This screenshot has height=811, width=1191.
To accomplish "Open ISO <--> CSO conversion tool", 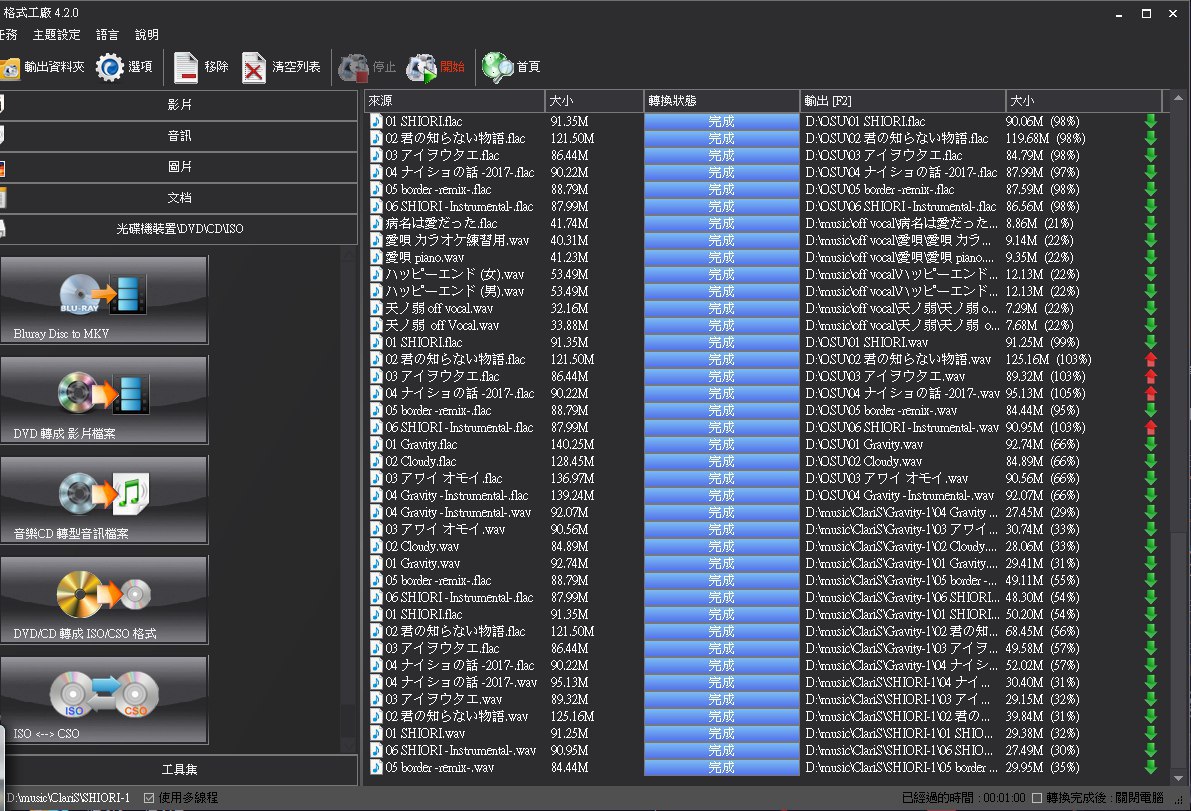I will 105,699.
